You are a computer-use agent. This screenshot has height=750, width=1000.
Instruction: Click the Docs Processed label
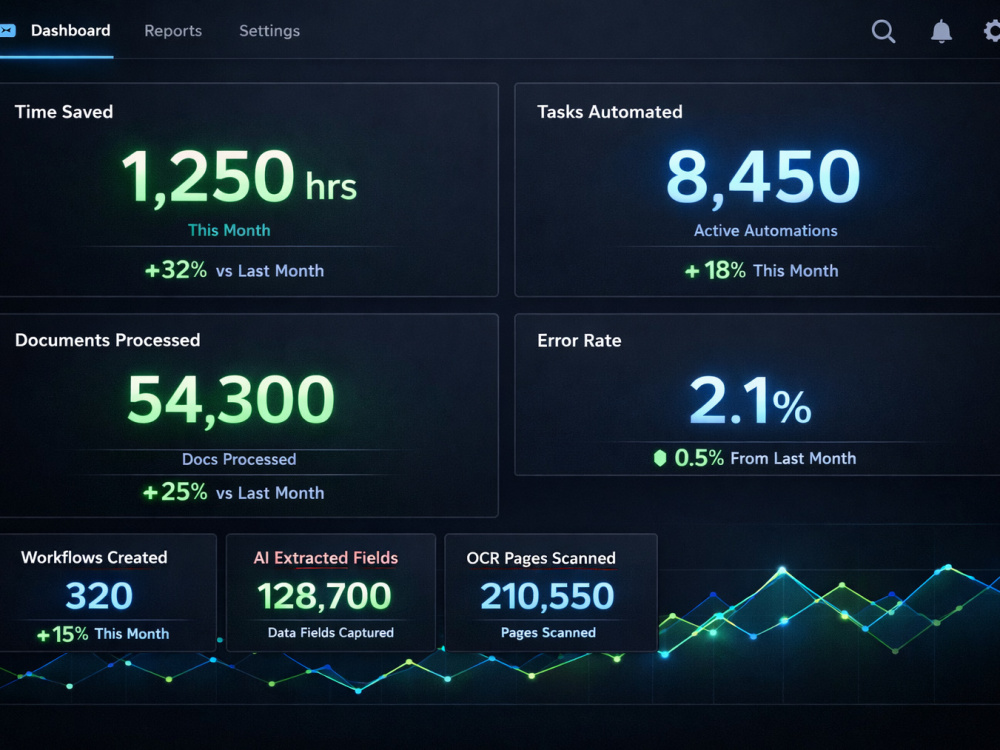coord(239,459)
